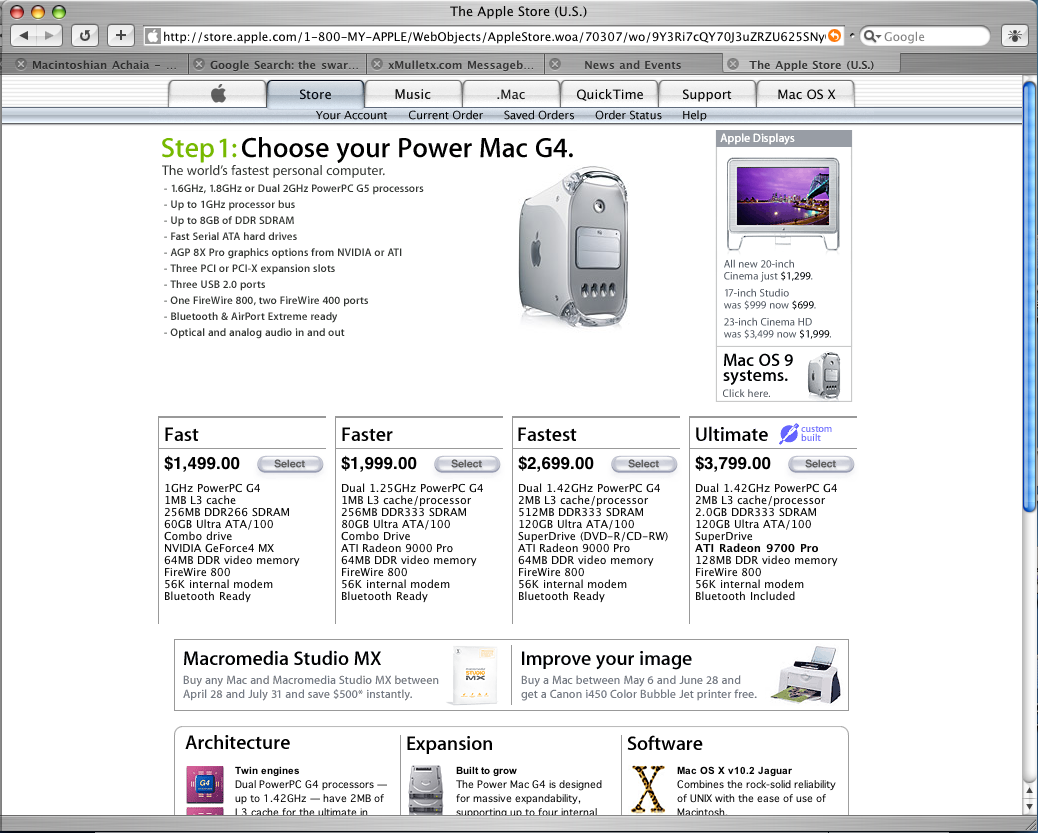
Task: Click the custom built icon beside Ultimate
Action: point(789,434)
